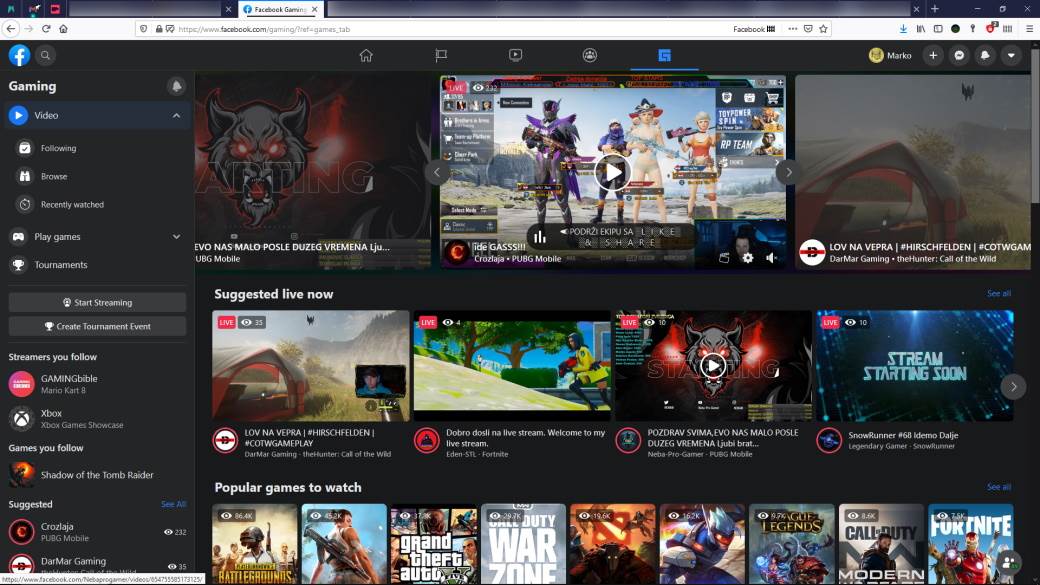Image resolution: width=1040 pixels, height=585 pixels.
Task: Open Tournaments in the sidebar
Action: click(61, 265)
